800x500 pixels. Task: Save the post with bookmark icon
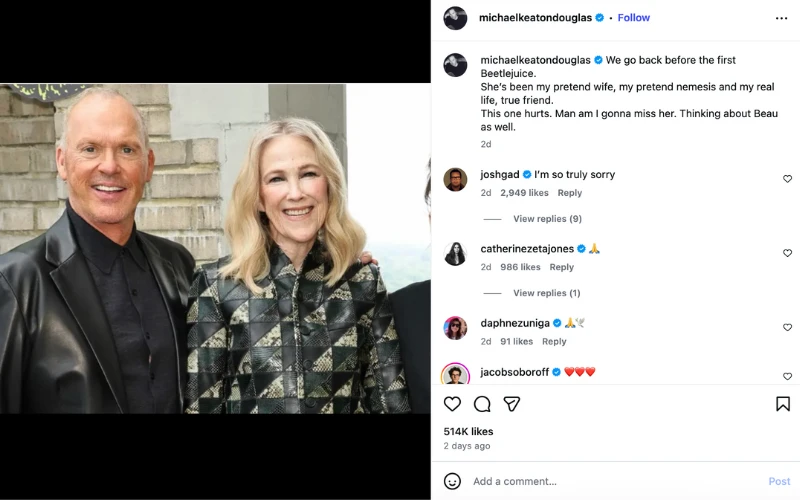pos(783,404)
